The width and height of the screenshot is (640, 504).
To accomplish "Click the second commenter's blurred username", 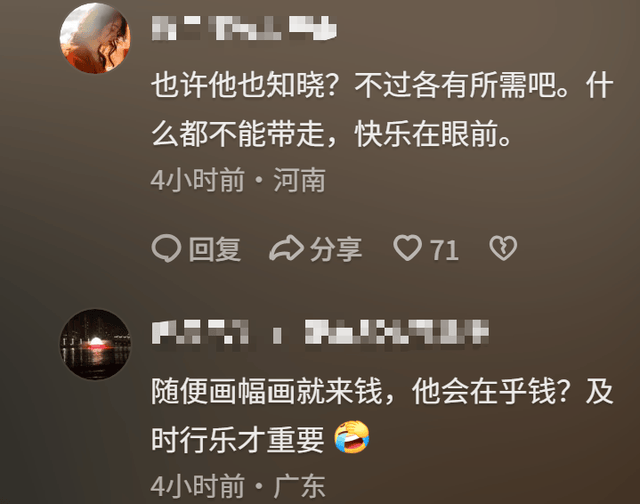I will click(320, 331).
